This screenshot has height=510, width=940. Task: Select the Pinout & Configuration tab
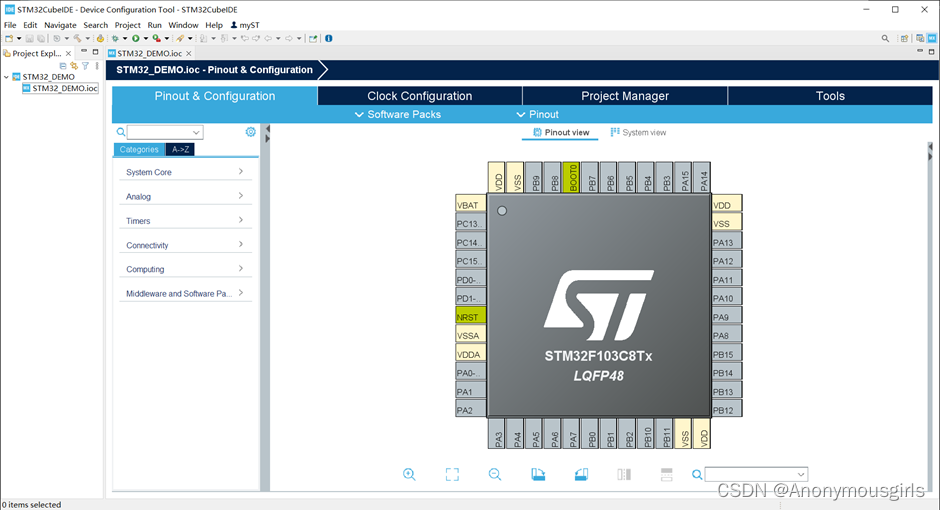click(x=215, y=96)
